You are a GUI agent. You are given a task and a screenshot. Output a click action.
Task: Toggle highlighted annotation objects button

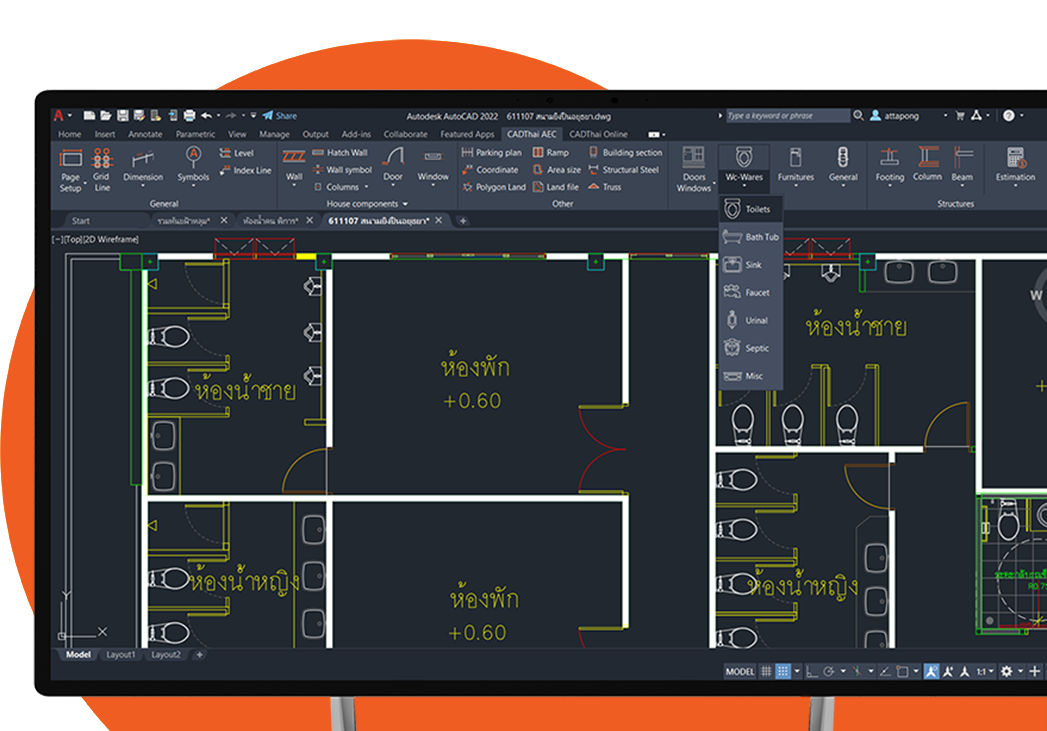931,672
